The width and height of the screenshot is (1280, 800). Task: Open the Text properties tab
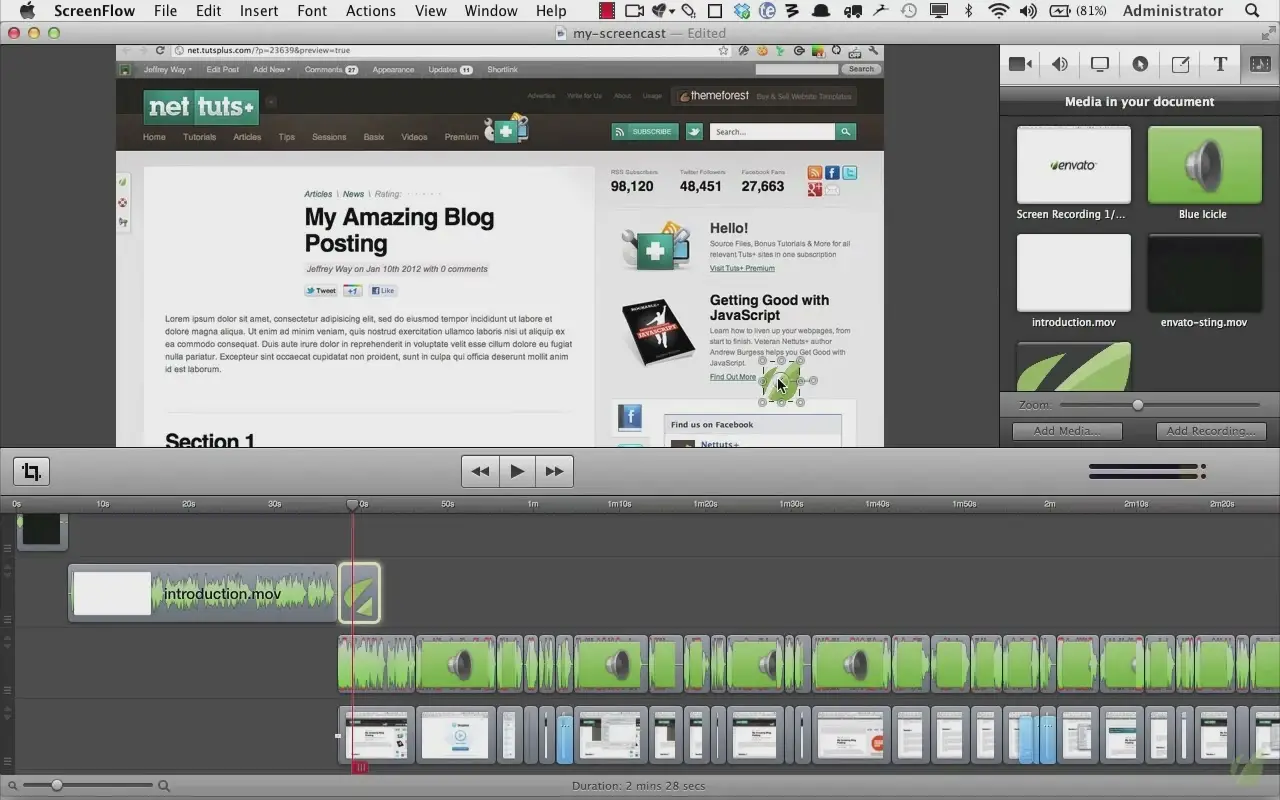pyautogui.click(x=1220, y=64)
